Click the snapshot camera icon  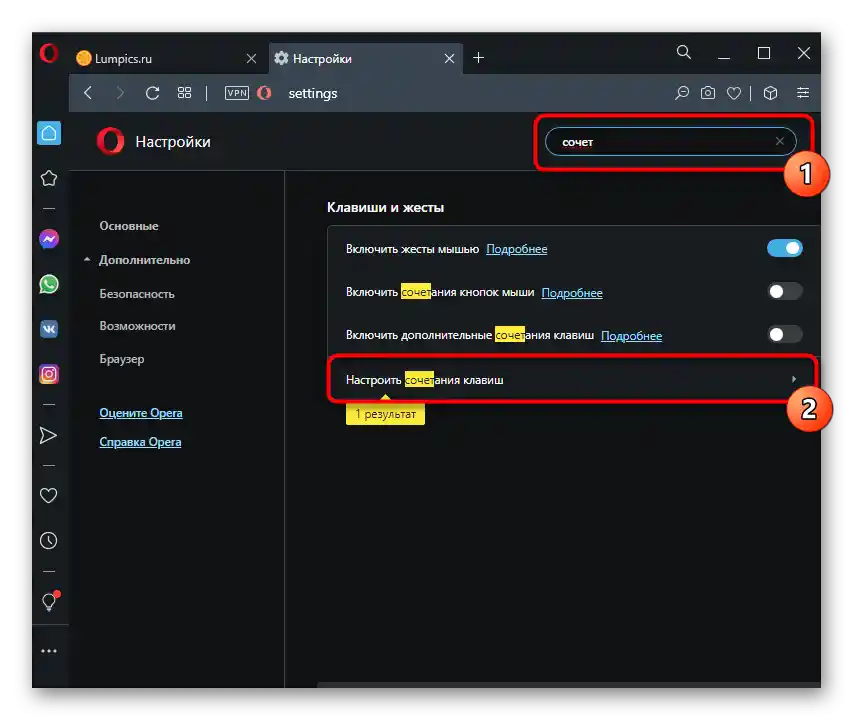708,93
